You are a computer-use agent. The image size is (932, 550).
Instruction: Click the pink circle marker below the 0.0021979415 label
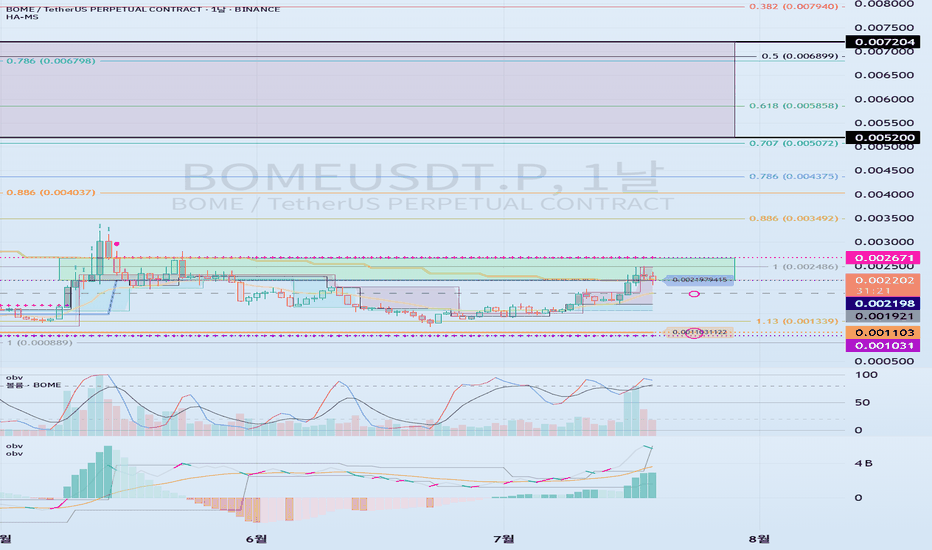tap(694, 294)
